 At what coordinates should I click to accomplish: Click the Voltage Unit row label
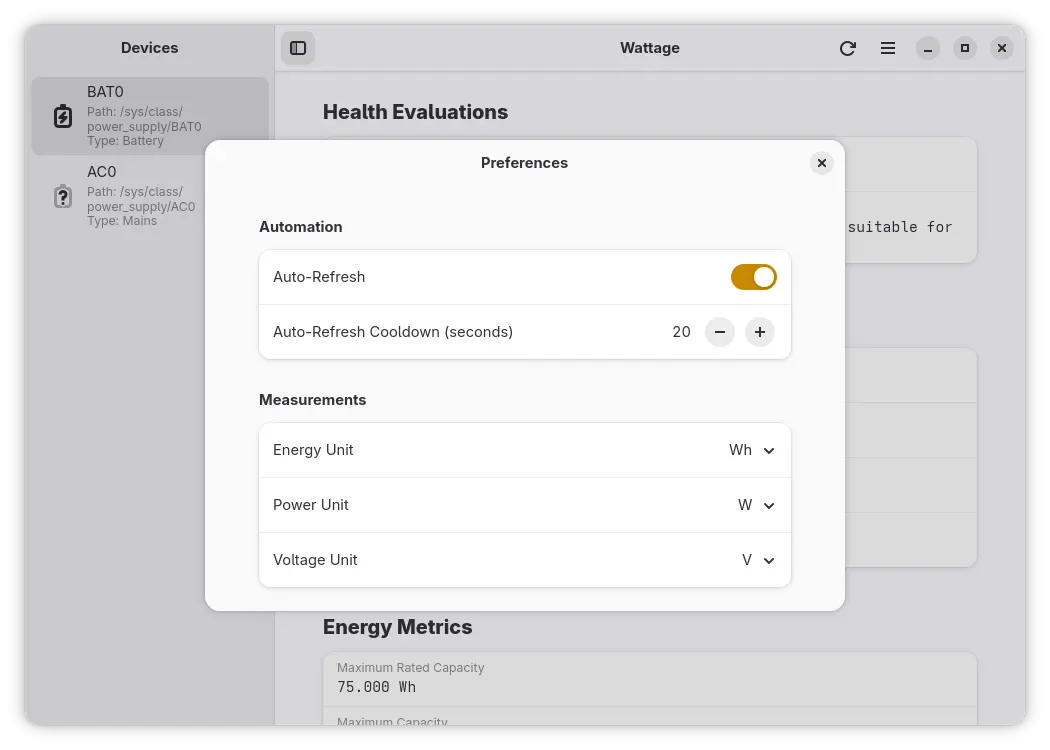[x=315, y=560]
